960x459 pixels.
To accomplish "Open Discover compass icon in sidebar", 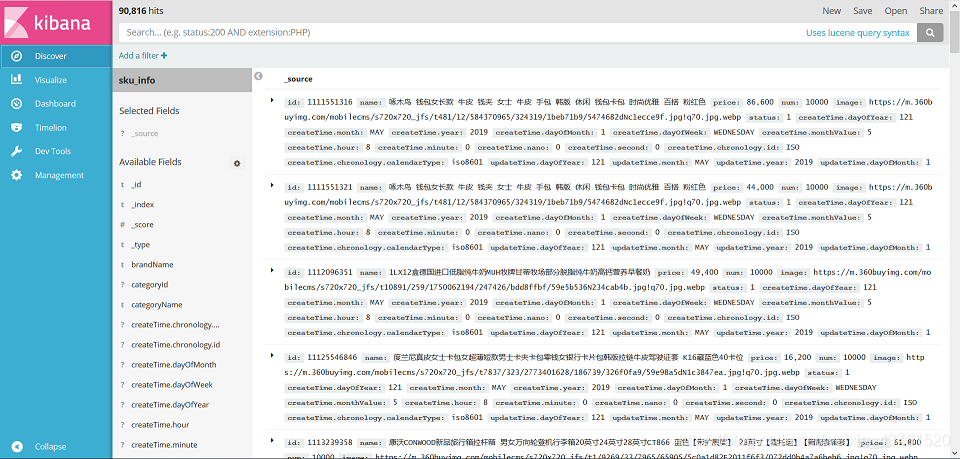I will click(x=17, y=56).
